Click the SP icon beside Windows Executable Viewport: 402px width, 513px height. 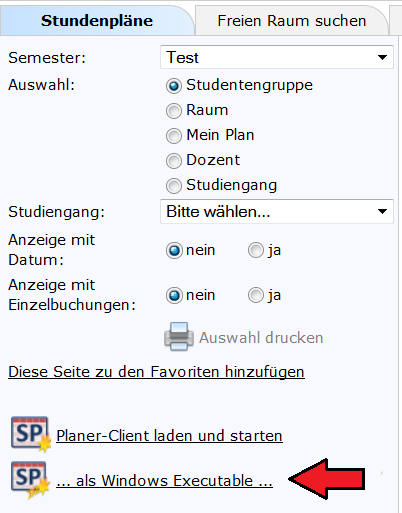[x=30, y=480]
